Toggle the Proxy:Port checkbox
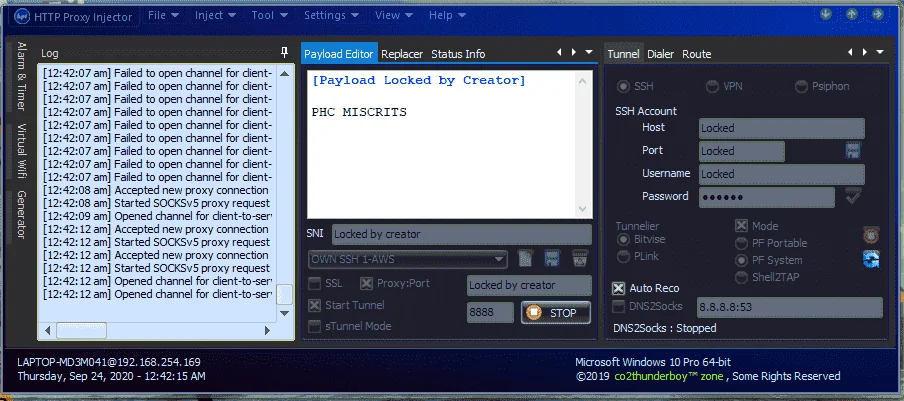Viewport: 904px width, 401px height. (x=367, y=283)
